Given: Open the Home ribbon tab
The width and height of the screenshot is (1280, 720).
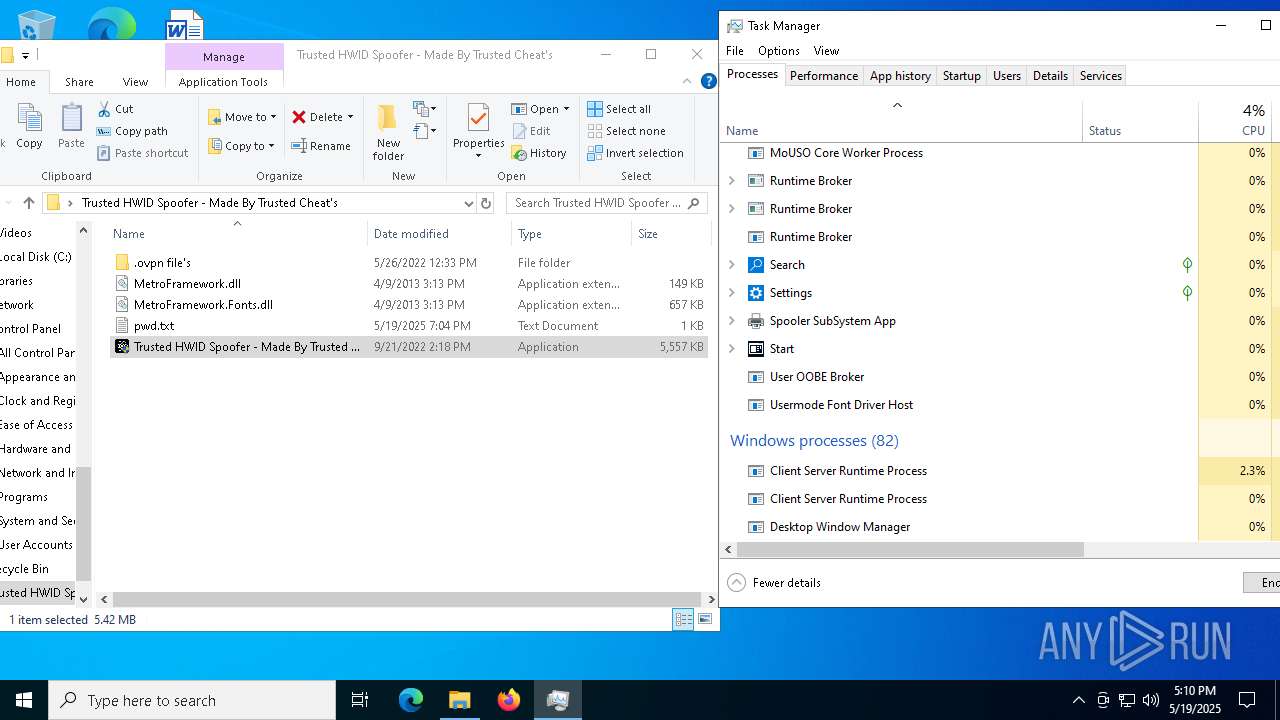Looking at the screenshot, I should [x=21, y=82].
